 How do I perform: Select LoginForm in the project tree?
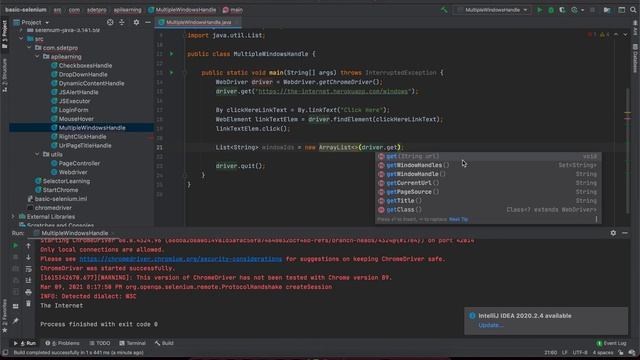[73, 110]
